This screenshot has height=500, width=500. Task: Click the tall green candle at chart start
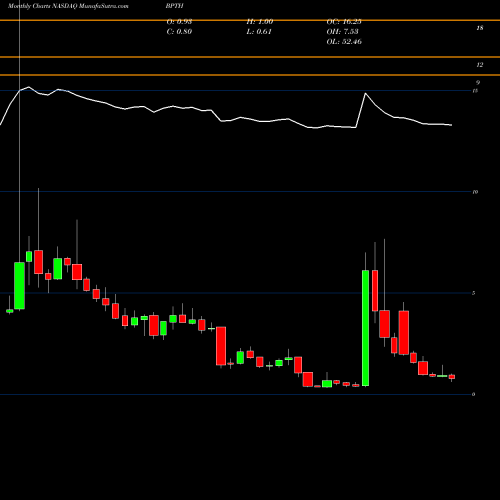pyautogui.click(x=19, y=286)
